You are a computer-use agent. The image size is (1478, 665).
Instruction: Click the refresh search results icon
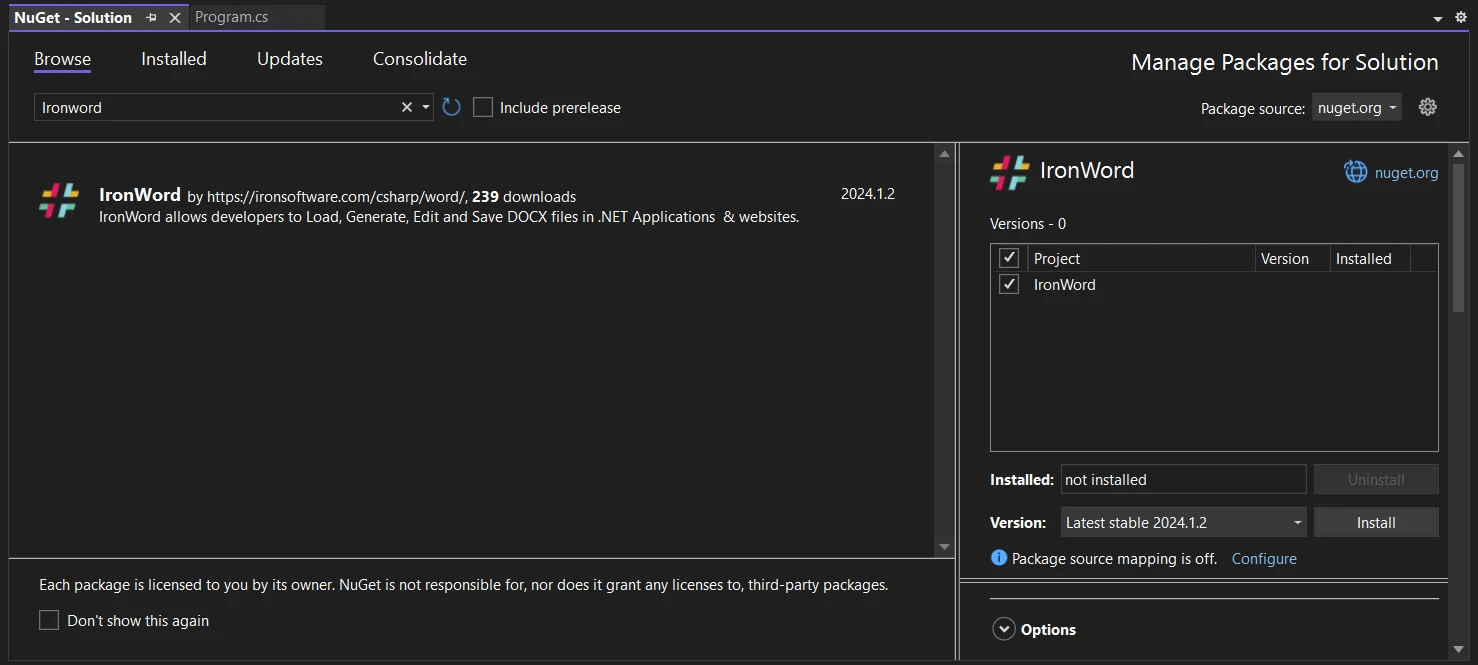(451, 107)
